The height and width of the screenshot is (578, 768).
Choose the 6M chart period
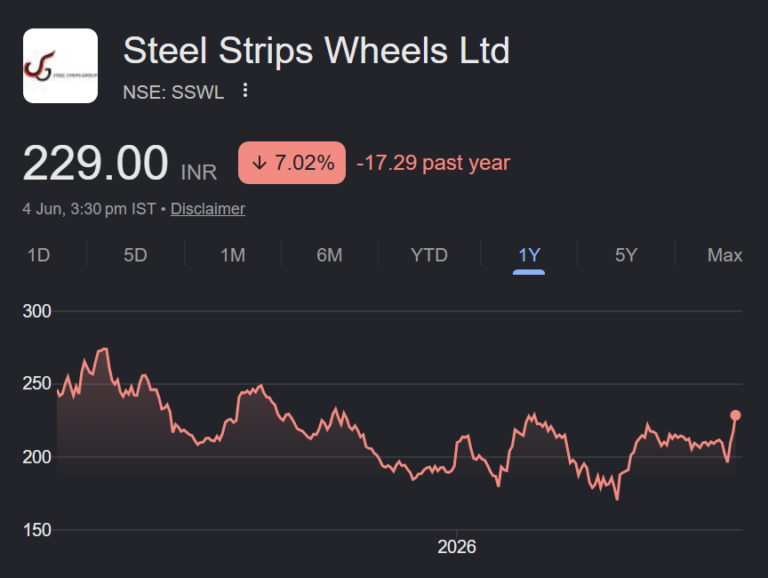point(329,255)
